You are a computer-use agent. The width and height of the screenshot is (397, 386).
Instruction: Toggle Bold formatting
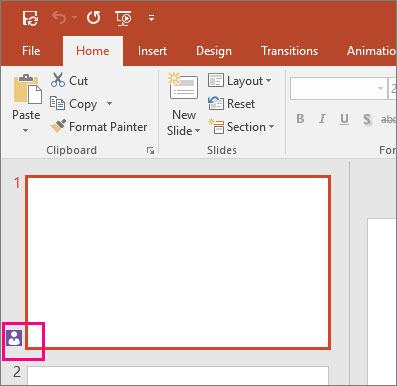(x=300, y=119)
